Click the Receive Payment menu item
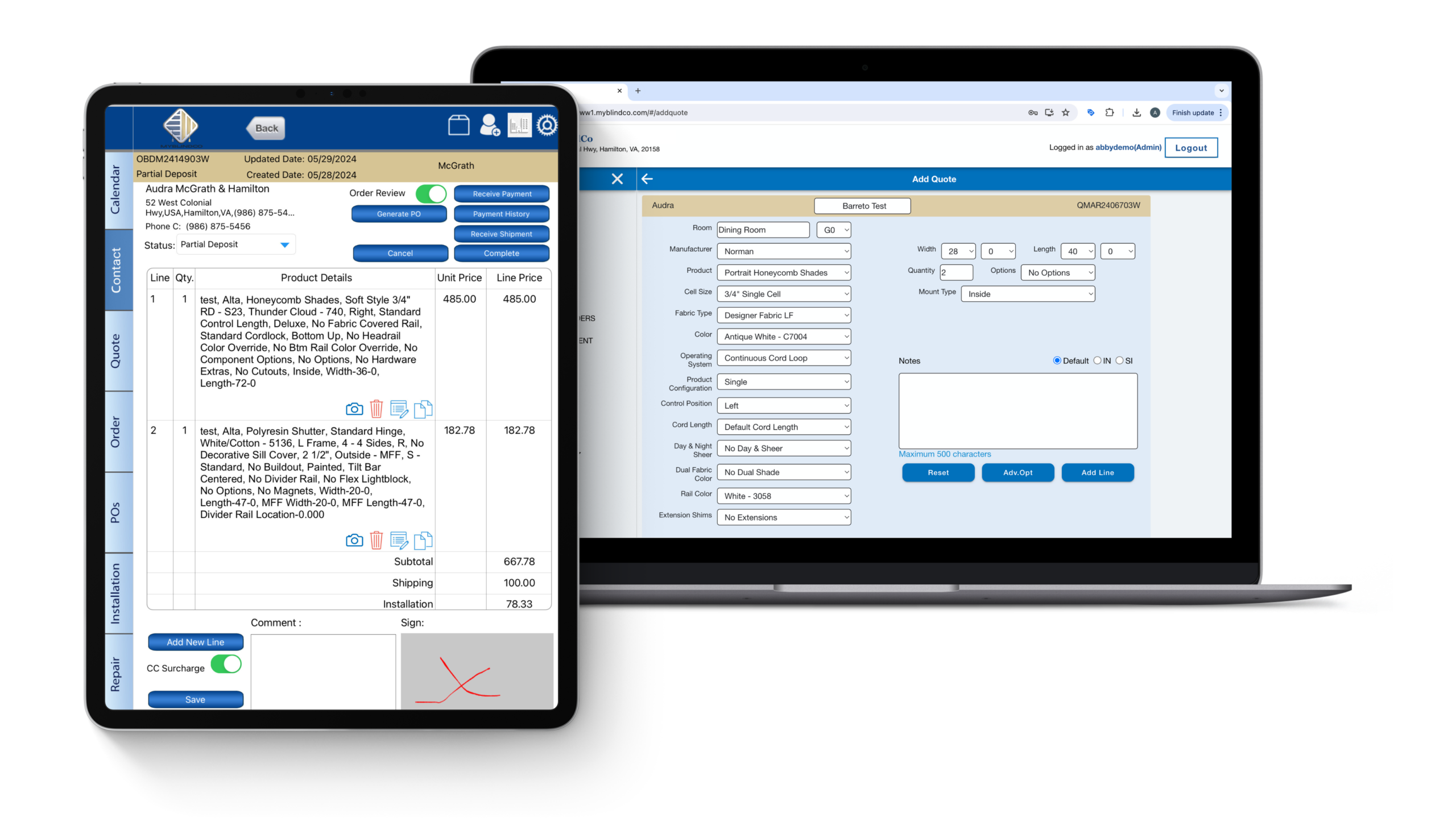 [500, 194]
